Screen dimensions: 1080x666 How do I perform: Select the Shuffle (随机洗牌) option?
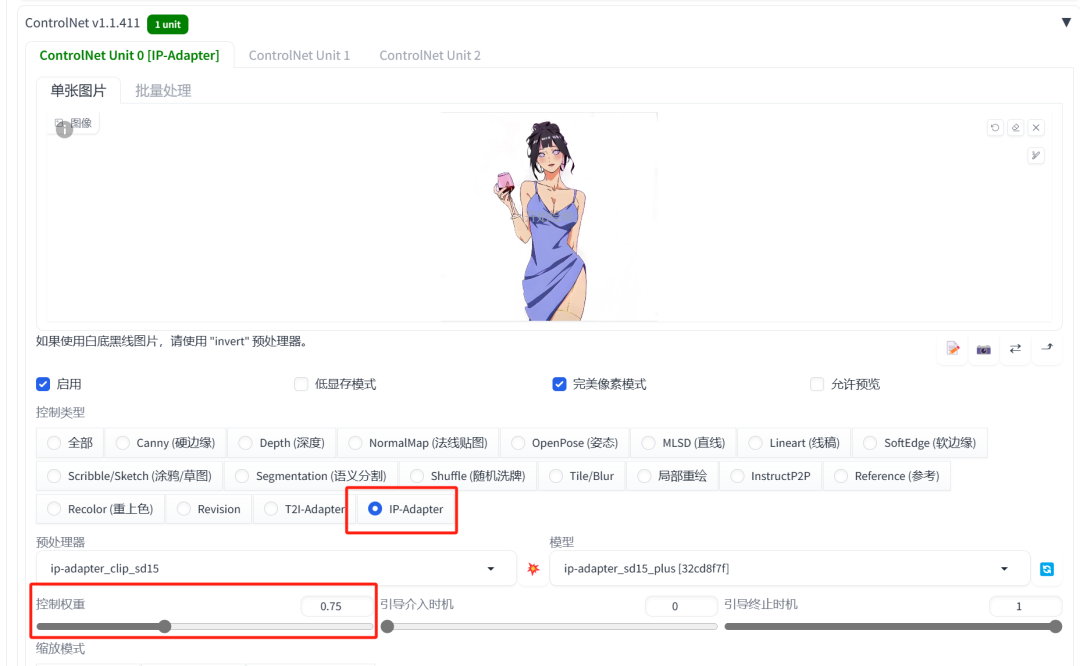point(468,476)
